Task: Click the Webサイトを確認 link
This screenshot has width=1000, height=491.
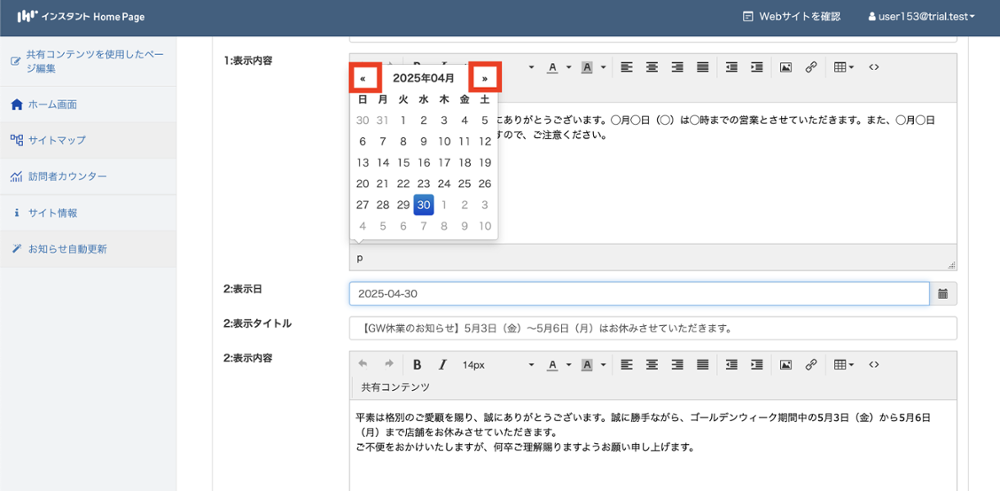Action: [x=791, y=16]
